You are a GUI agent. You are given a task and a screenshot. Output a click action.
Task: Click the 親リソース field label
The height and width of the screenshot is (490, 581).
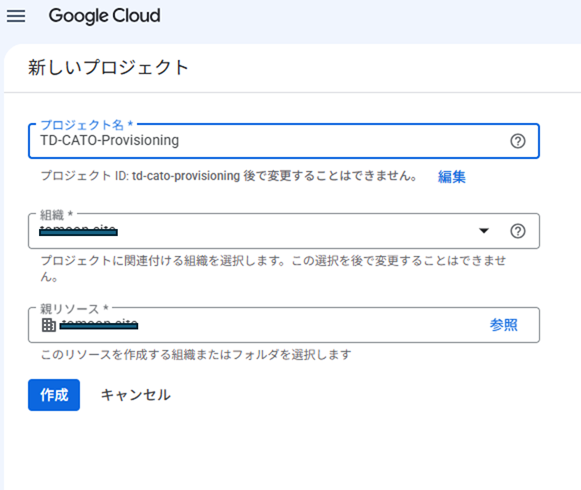point(74,309)
